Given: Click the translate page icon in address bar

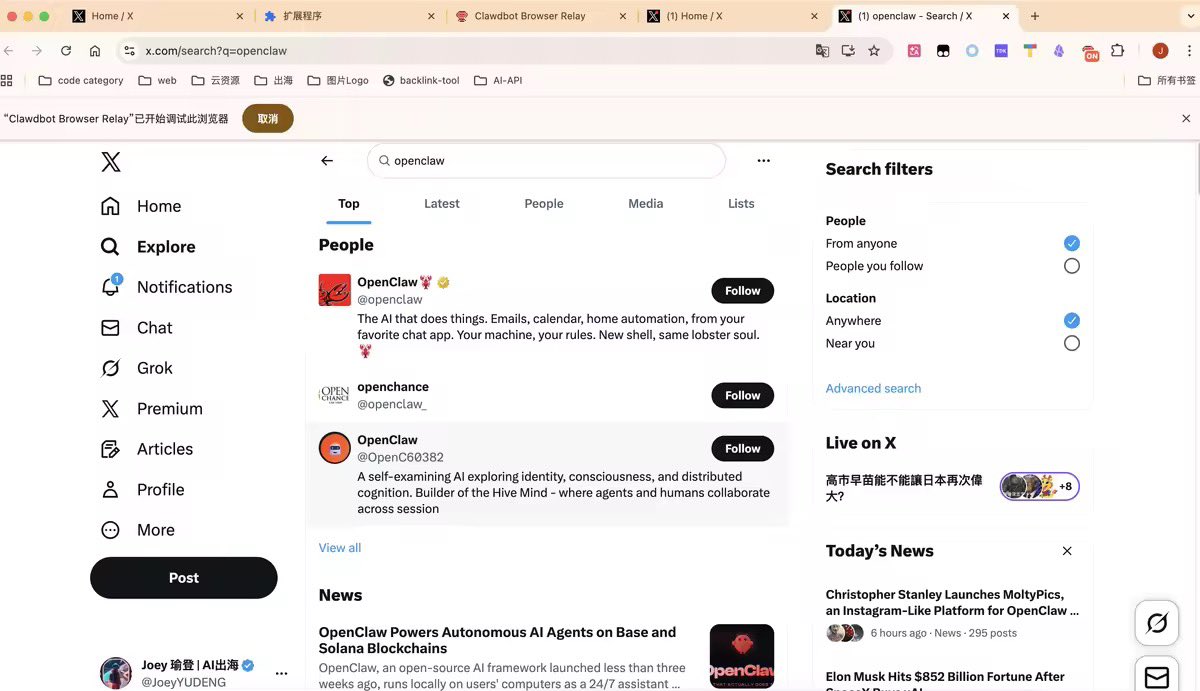Looking at the screenshot, I should (822, 50).
